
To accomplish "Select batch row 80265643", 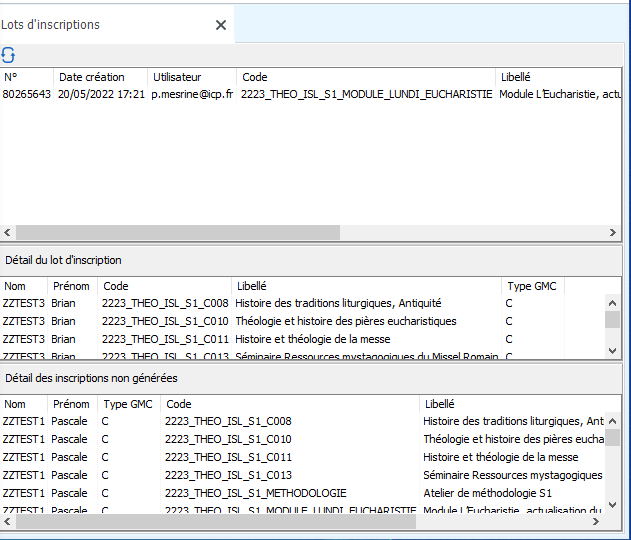I will [x=28, y=94].
